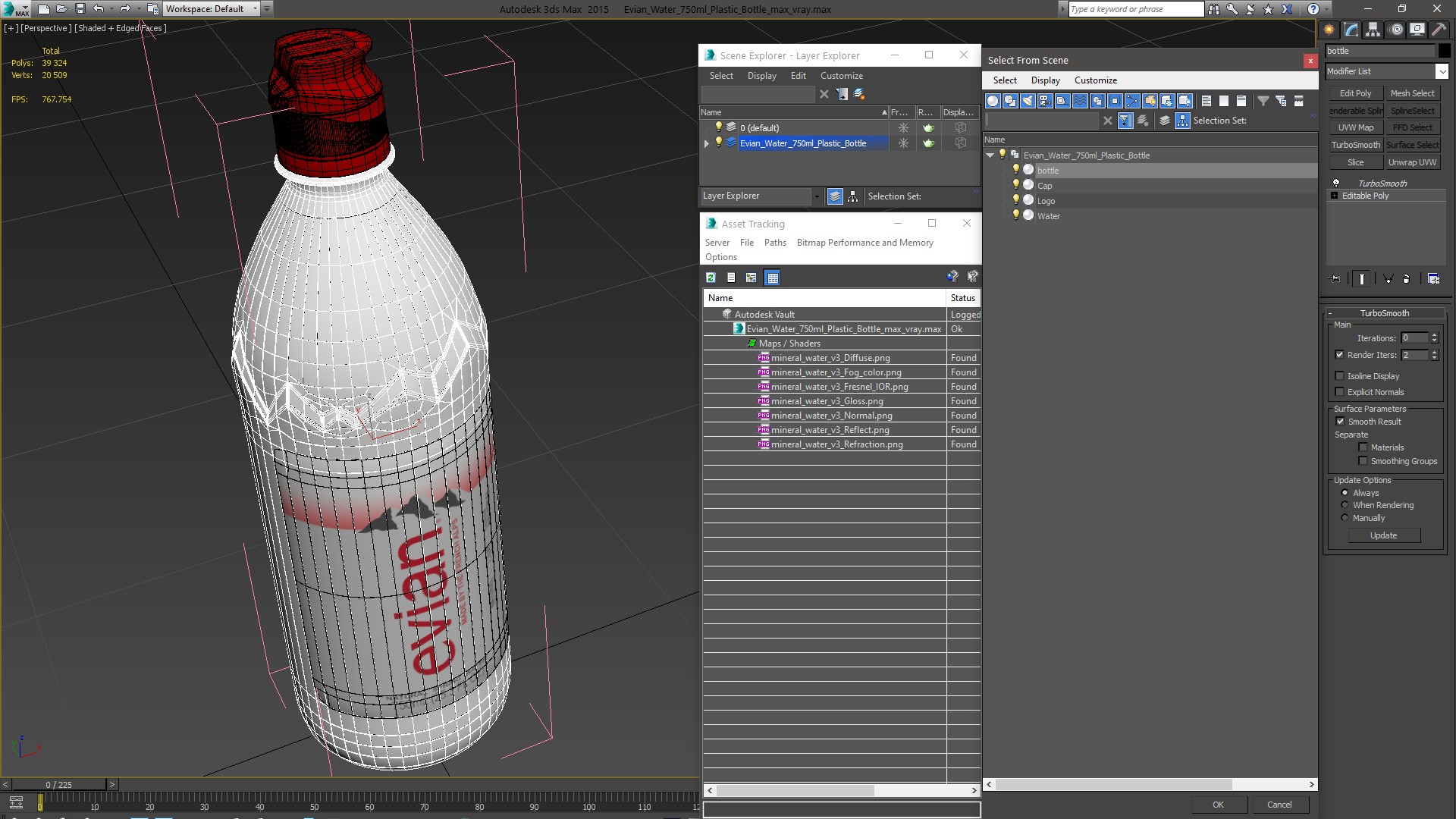Toggle Smooth Result checkbox
Viewport: 1456px width, 819px height.
click(x=1340, y=422)
